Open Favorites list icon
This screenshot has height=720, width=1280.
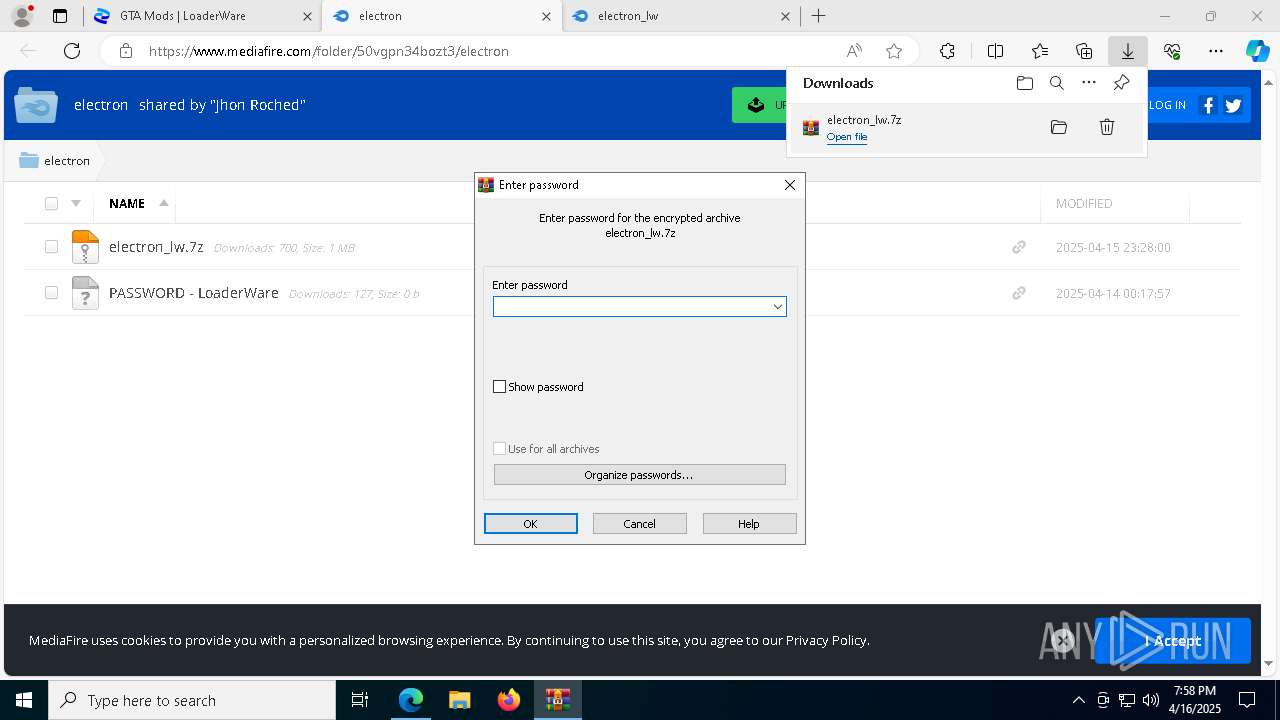1040,51
